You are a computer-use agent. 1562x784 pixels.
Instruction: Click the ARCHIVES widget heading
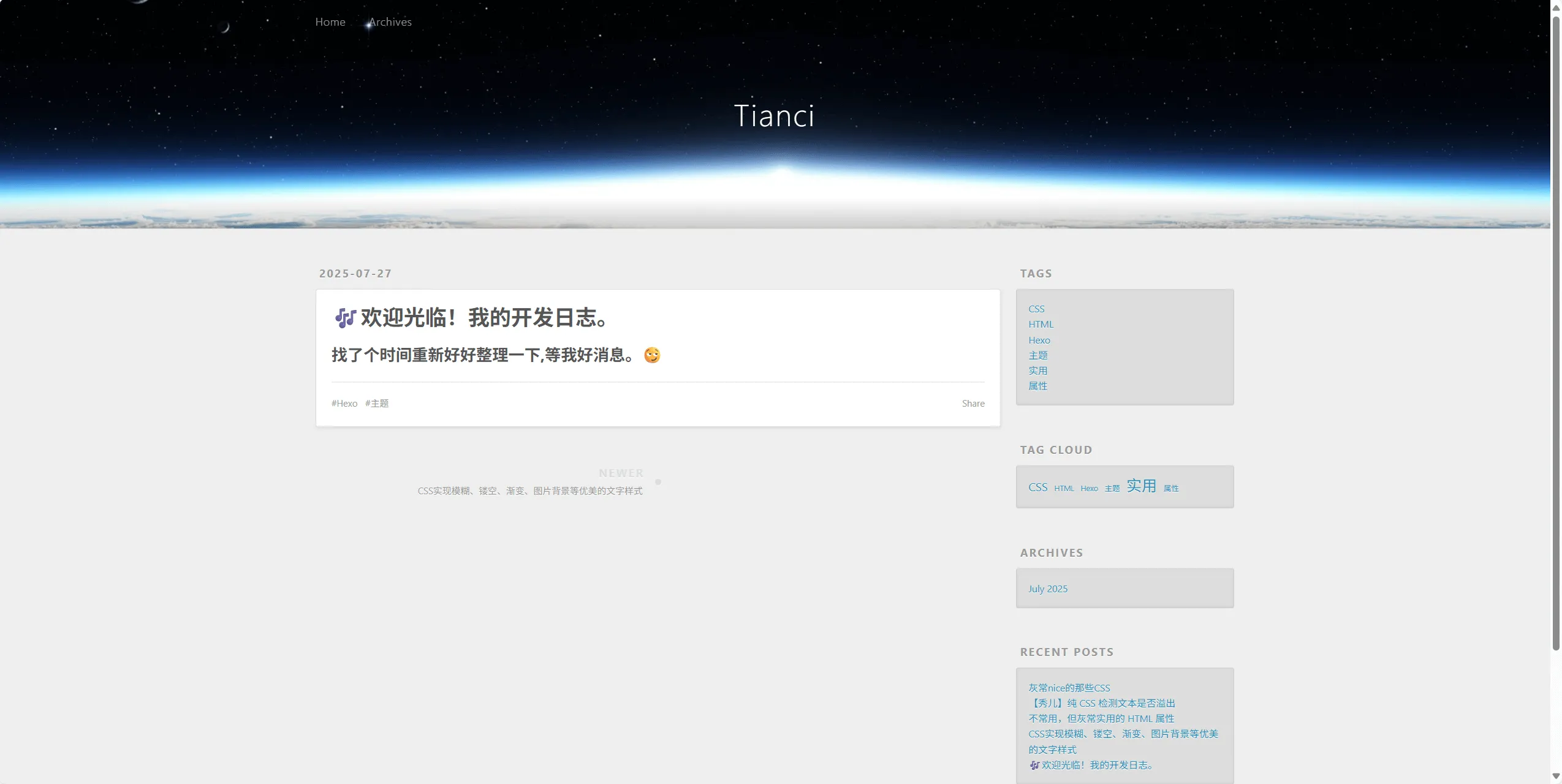coord(1052,553)
